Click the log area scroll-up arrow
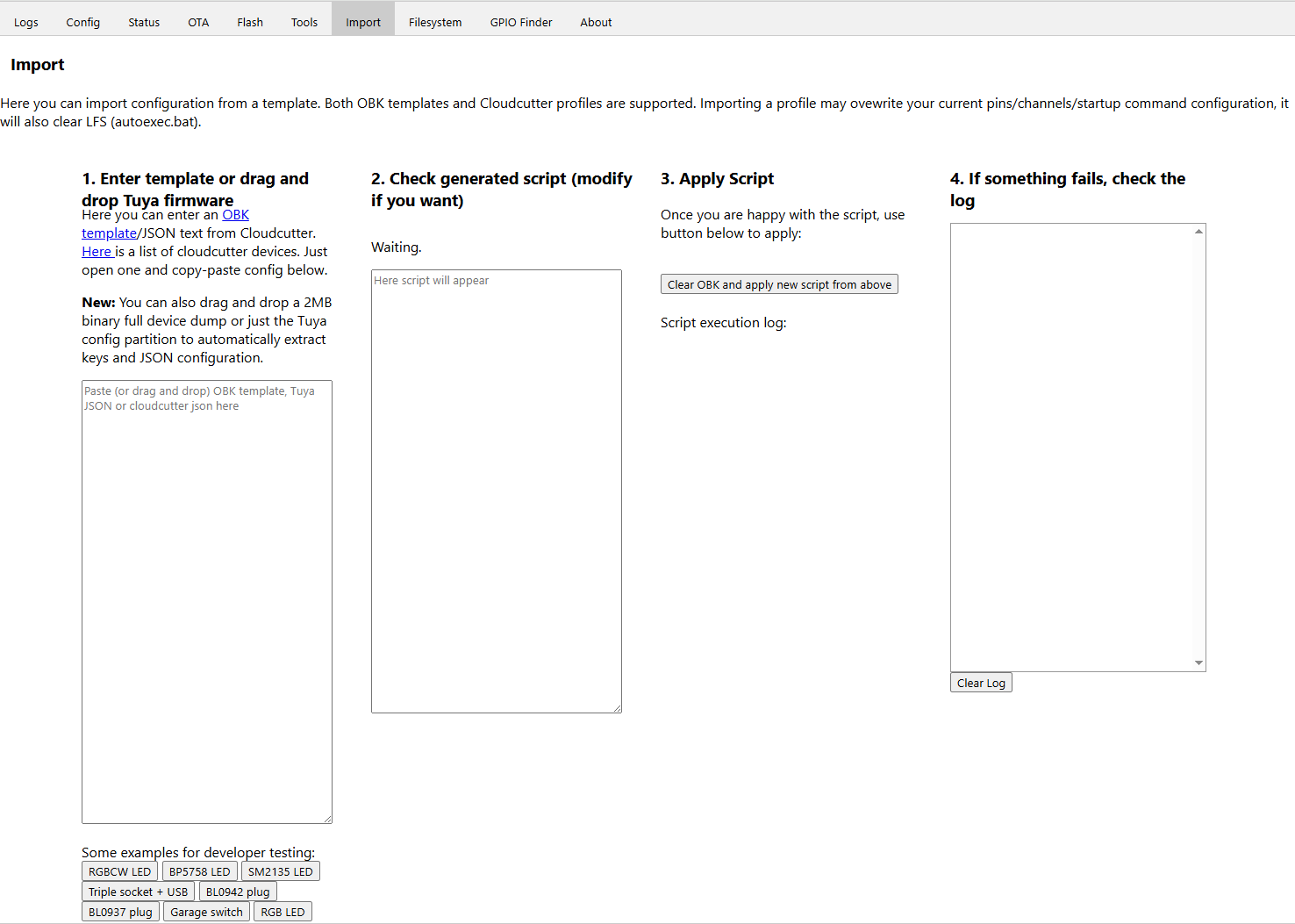 click(x=1198, y=232)
